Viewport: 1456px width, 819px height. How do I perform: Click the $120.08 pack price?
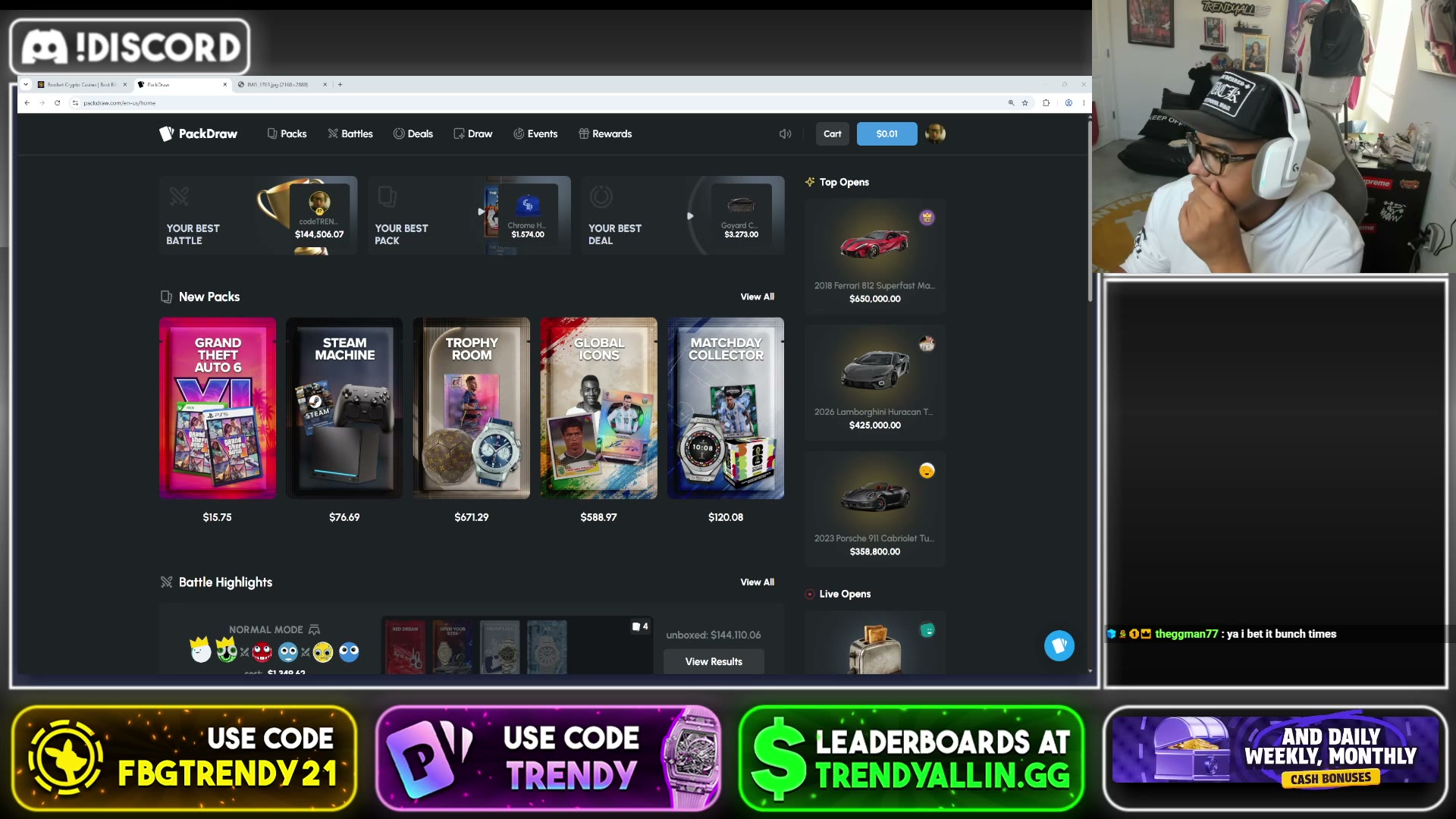point(726,517)
